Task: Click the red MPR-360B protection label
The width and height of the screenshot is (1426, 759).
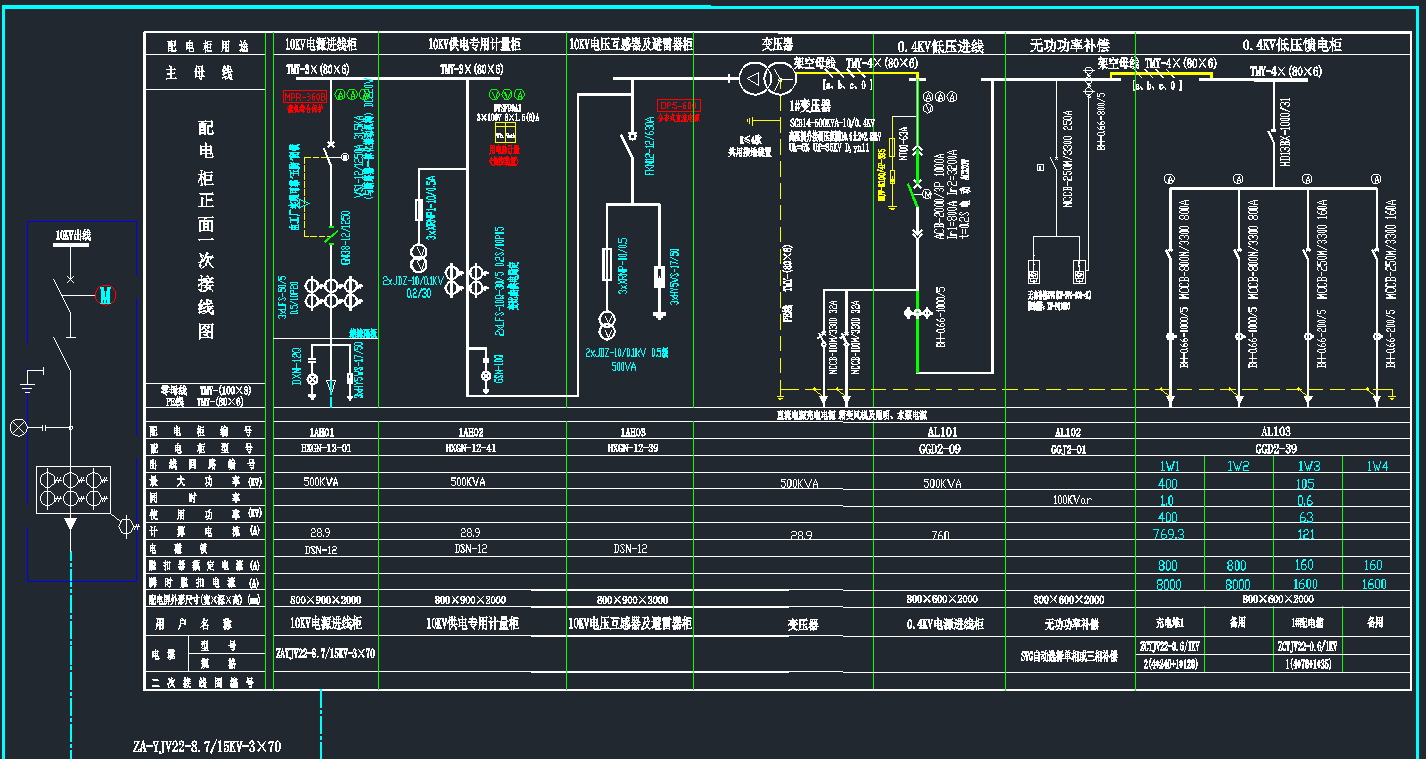Action: [306, 97]
